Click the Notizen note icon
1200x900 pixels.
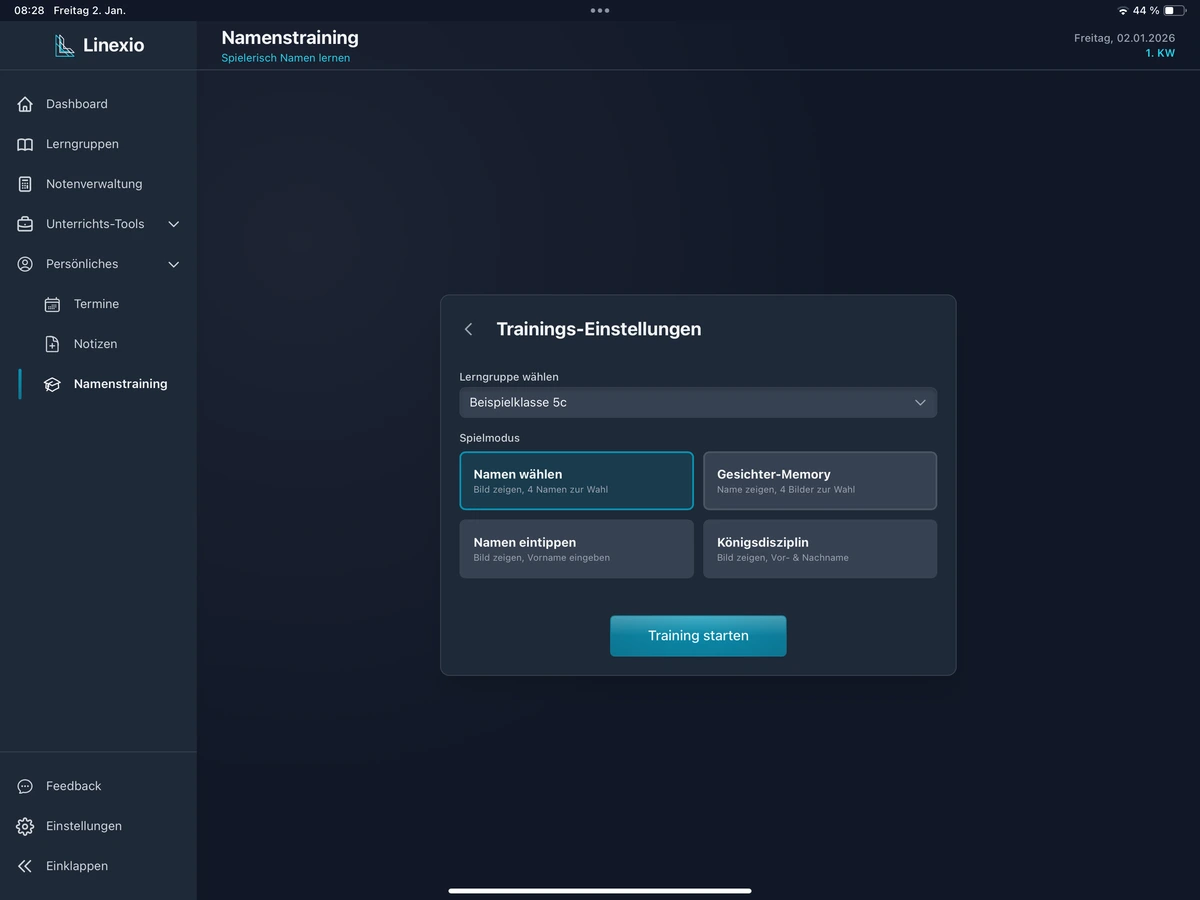tap(52, 344)
